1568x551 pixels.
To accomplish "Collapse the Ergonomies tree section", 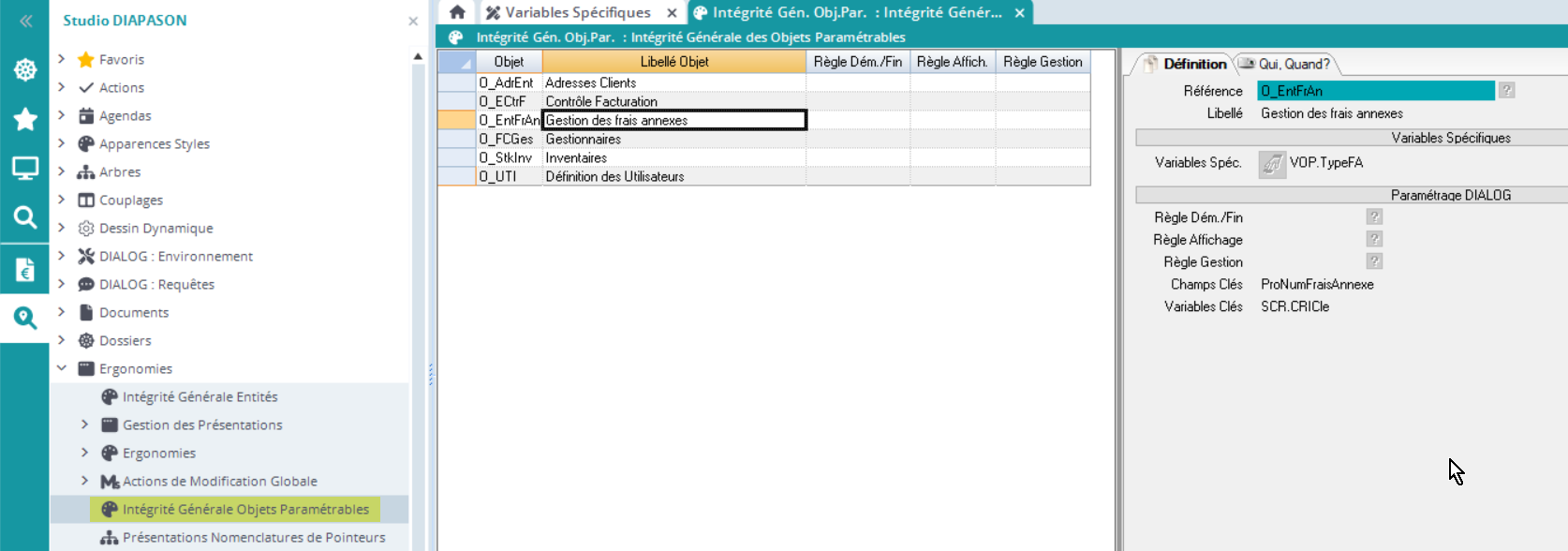I will [62, 368].
